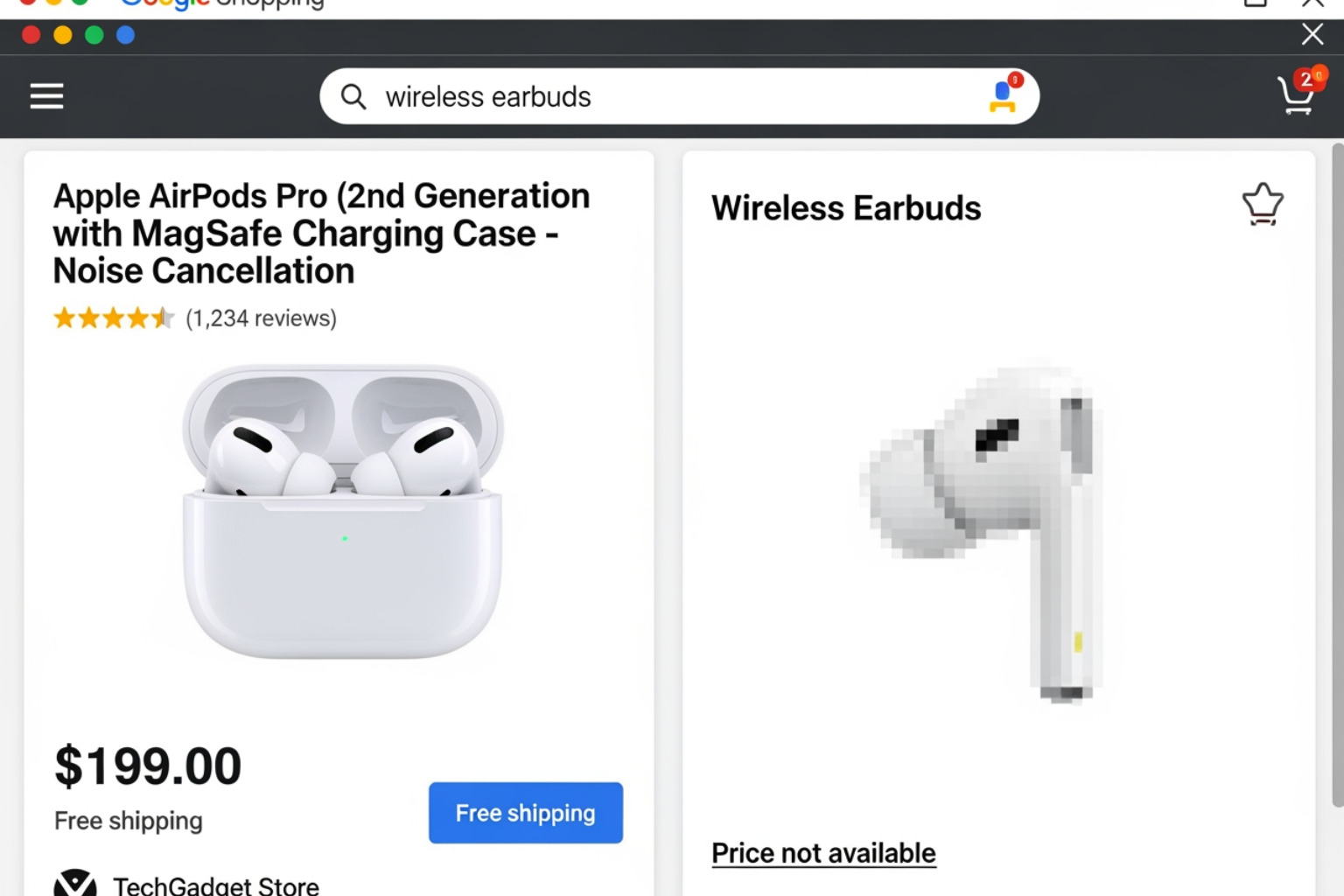Screen dimensions: 1344x896
Task: Click the TechGadget Store logo icon
Action: [77, 884]
